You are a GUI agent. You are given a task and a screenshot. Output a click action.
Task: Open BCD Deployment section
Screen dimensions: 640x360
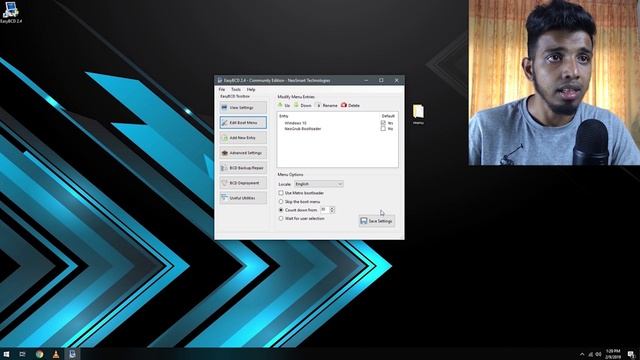tap(243, 183)
